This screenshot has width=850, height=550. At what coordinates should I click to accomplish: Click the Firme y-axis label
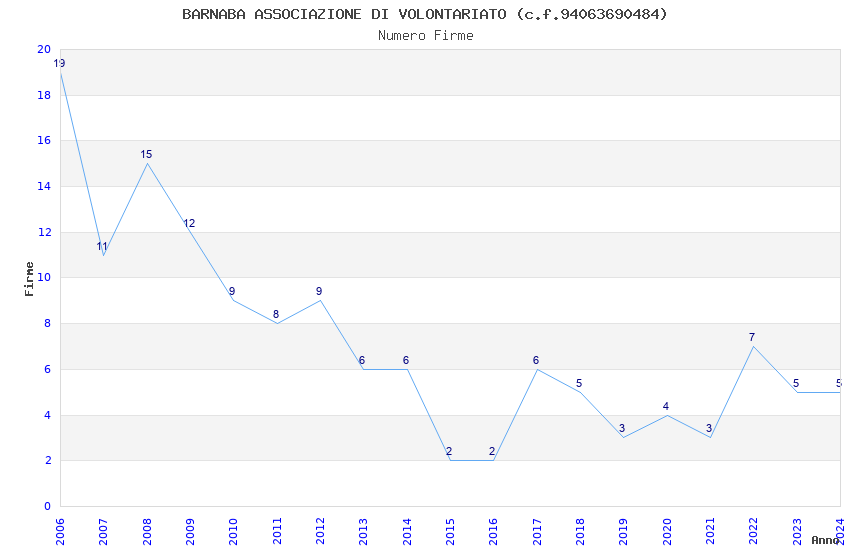click(x=29, y=279)
